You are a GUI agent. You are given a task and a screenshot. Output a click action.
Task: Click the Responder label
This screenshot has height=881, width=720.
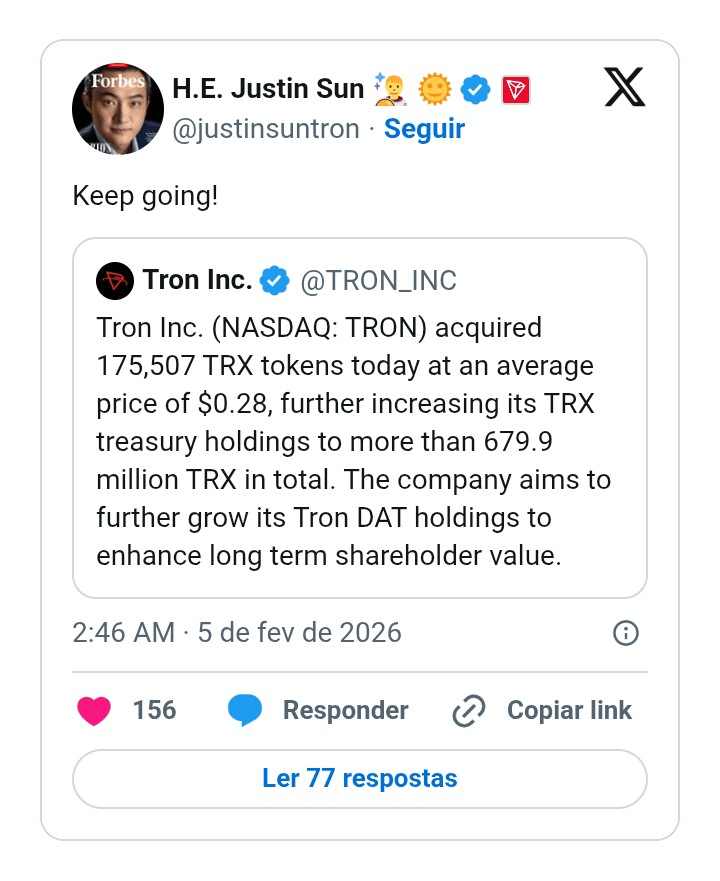pos(345,711)
